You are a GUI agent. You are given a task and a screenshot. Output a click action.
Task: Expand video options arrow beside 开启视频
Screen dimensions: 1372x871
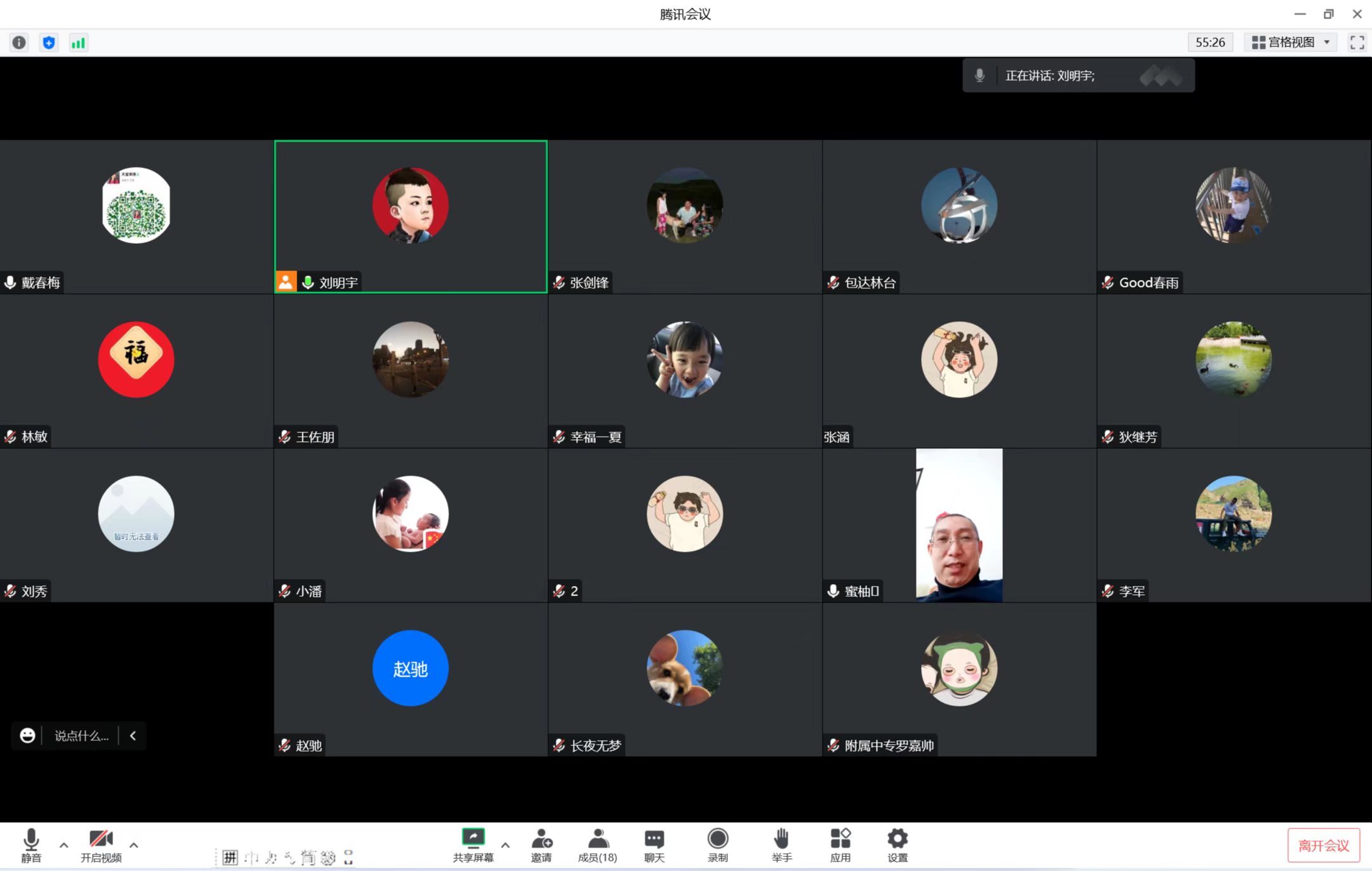pos(133,845)
